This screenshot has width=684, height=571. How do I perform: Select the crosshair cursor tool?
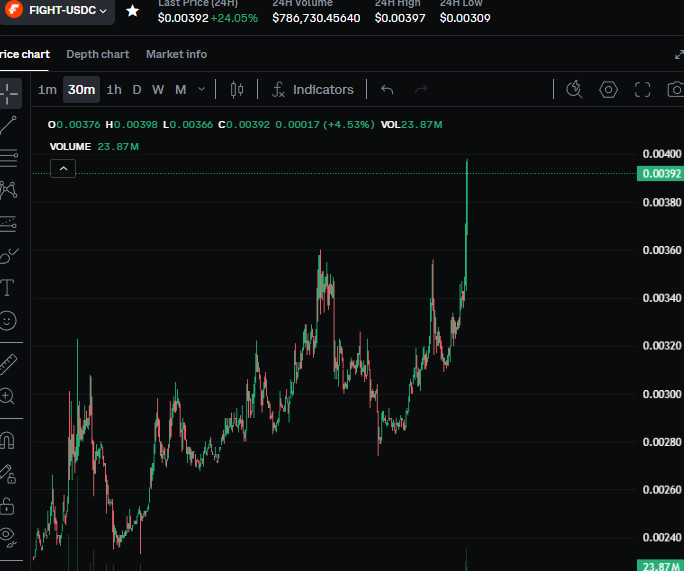coord(10,93)
